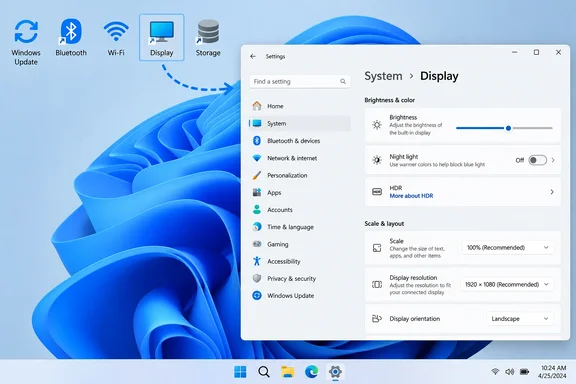Click System in the breadcrumb header
Viewport: 576px width, 384px height.
[383, 76]
